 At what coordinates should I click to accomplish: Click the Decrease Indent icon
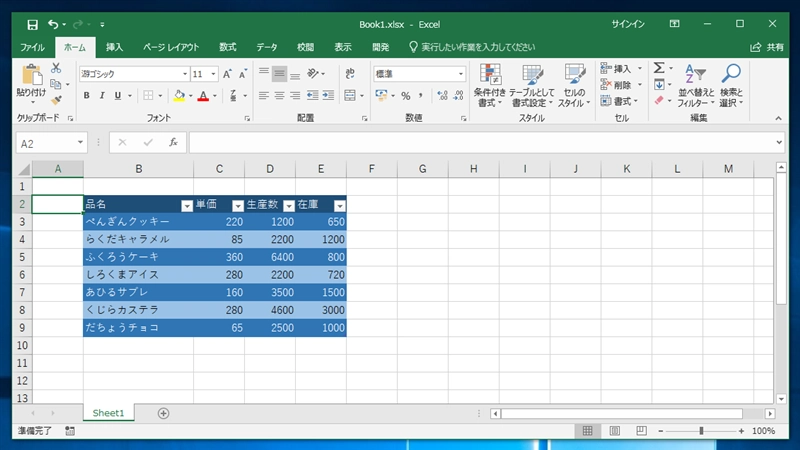312,95
